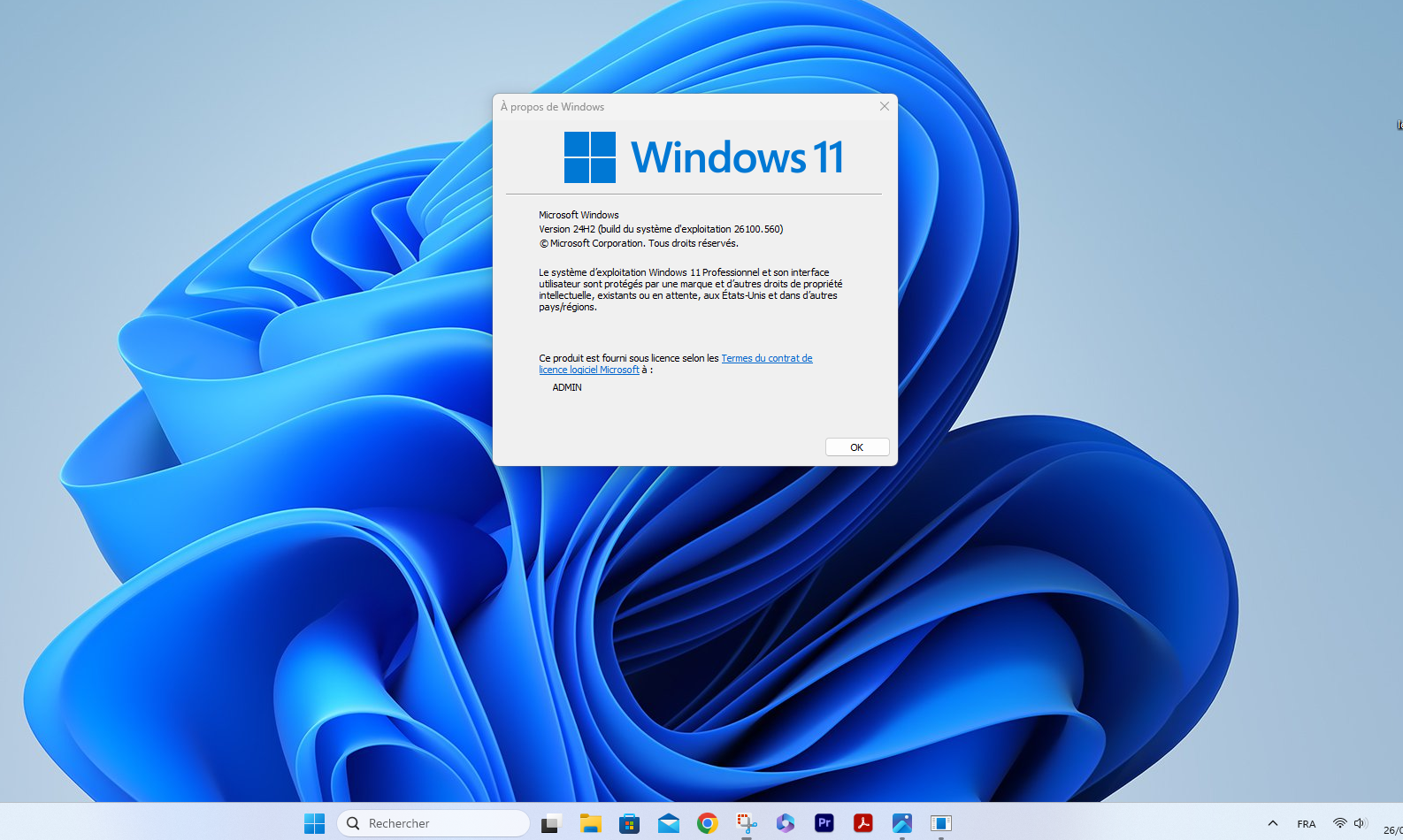The width and height of the screenshot is (1403, 840).
Task: Click the taskbar date and clock
Action: pyautogui.click(x=1392, y=829)
